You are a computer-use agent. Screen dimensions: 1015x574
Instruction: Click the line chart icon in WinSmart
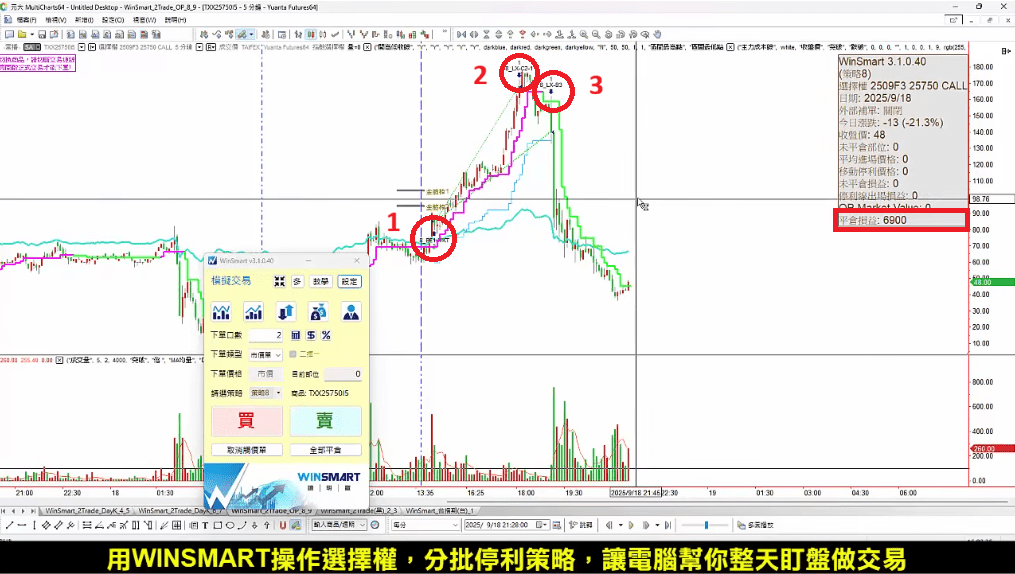tap(222, 311)
